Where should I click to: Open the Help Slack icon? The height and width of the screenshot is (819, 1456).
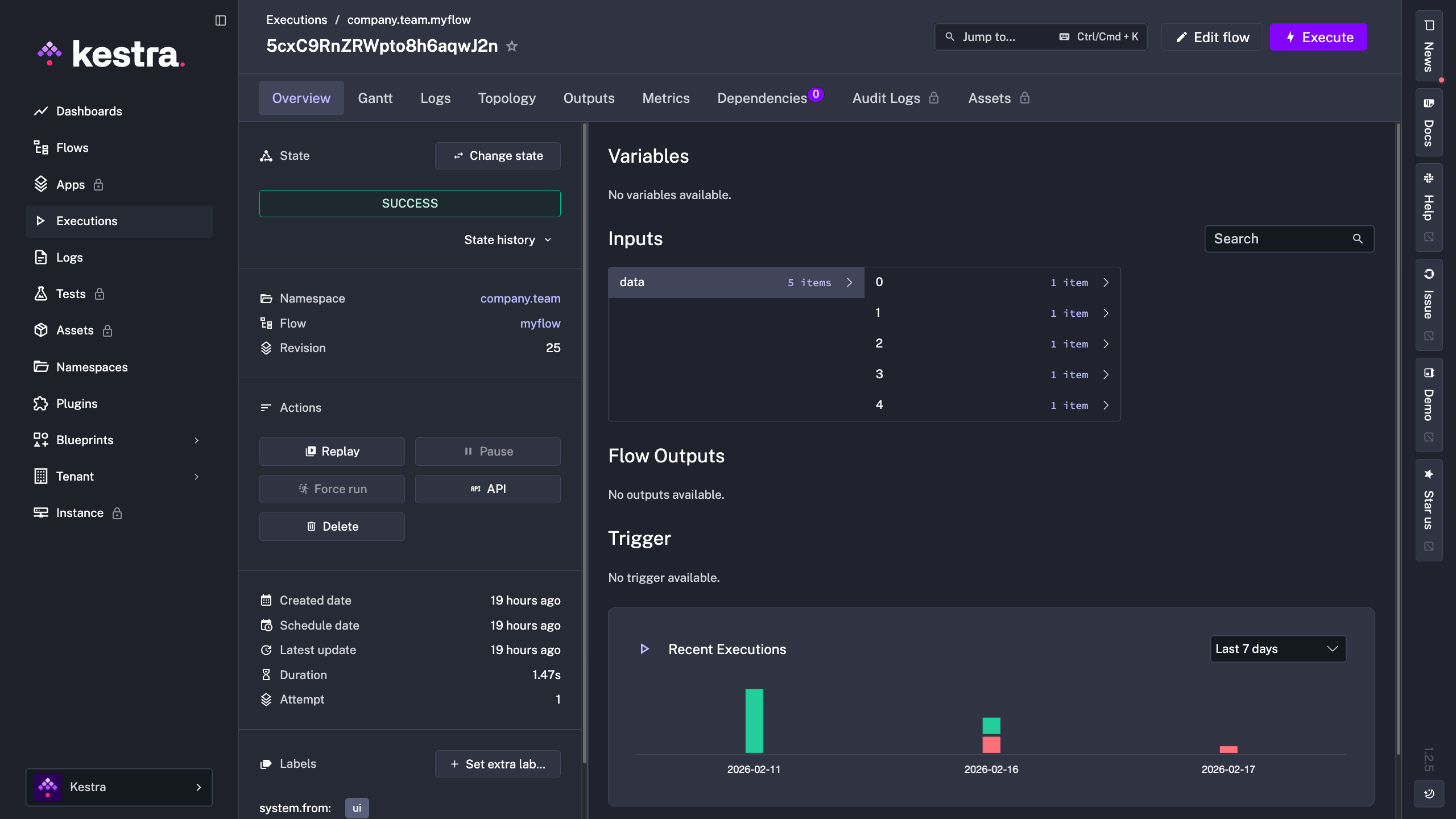[1429, 179]
